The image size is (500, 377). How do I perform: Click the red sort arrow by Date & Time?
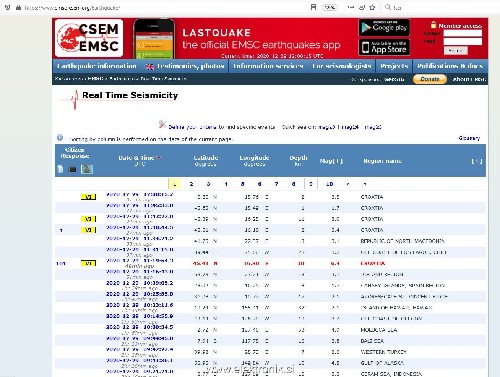pyautogui.click(x=159, y=158)
